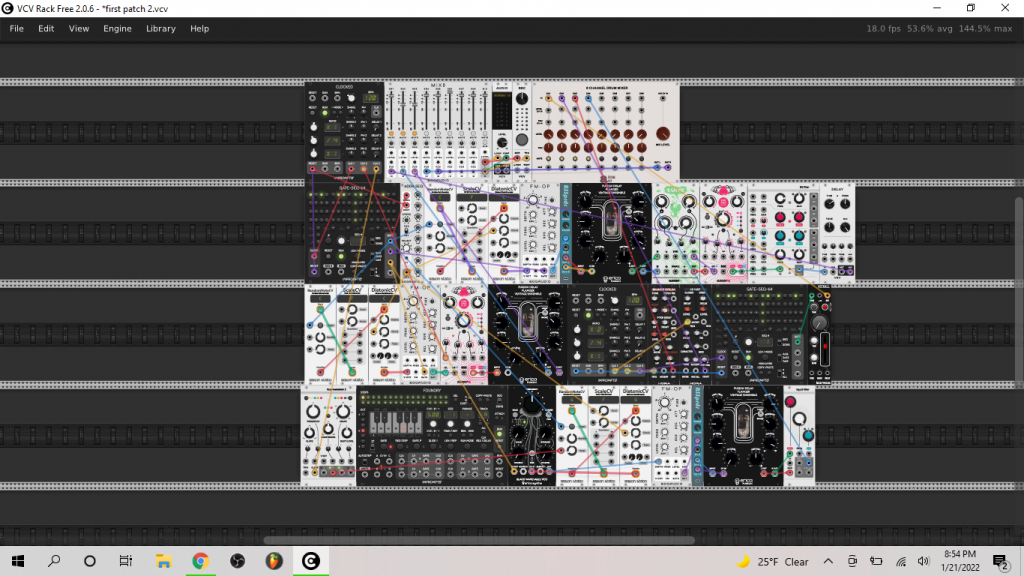This screenshot has height=576, width=1024.
Task: Open the Edit menu
Action: click(x=46, y=29)
